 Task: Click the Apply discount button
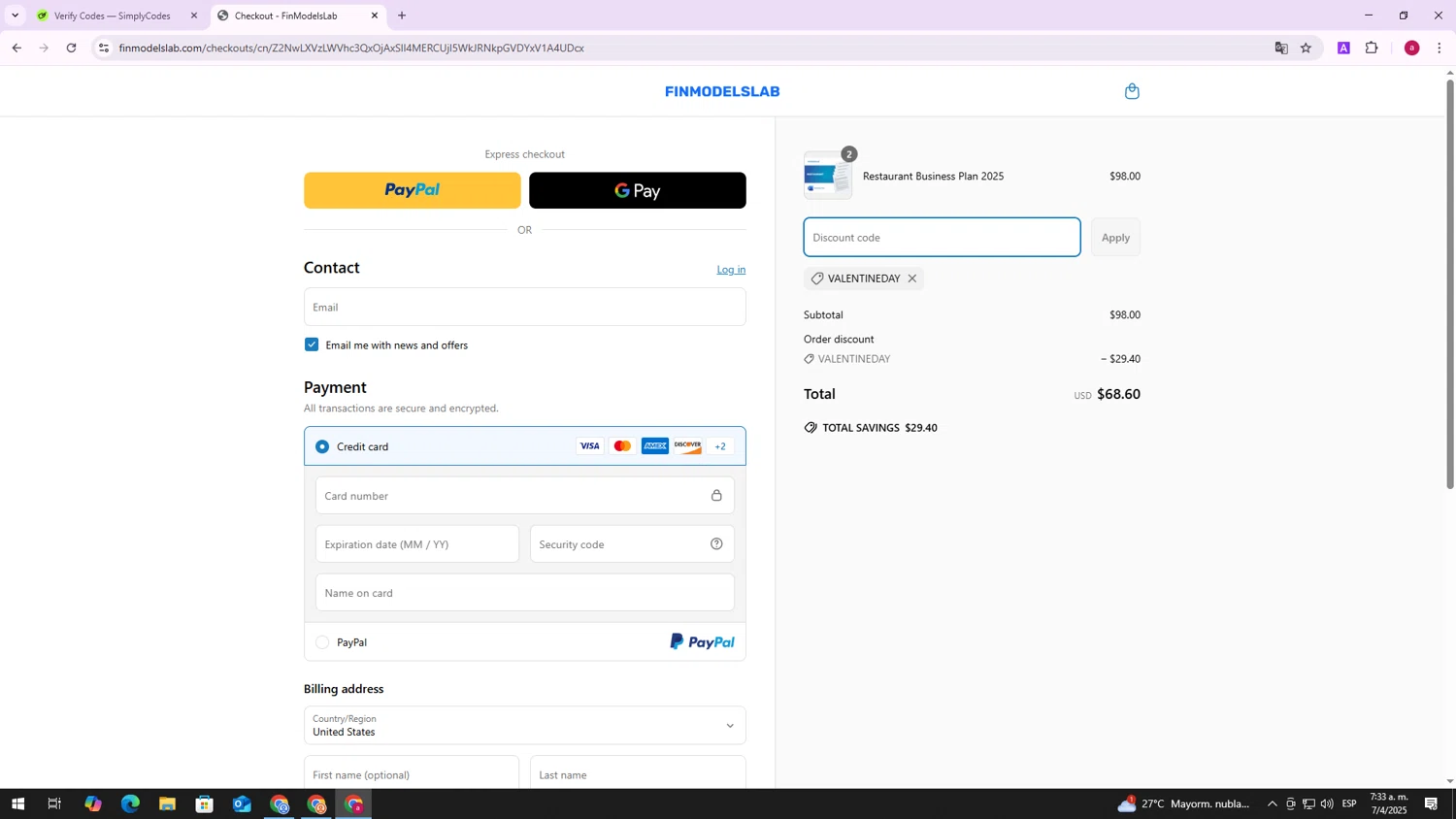[1115, 238]
